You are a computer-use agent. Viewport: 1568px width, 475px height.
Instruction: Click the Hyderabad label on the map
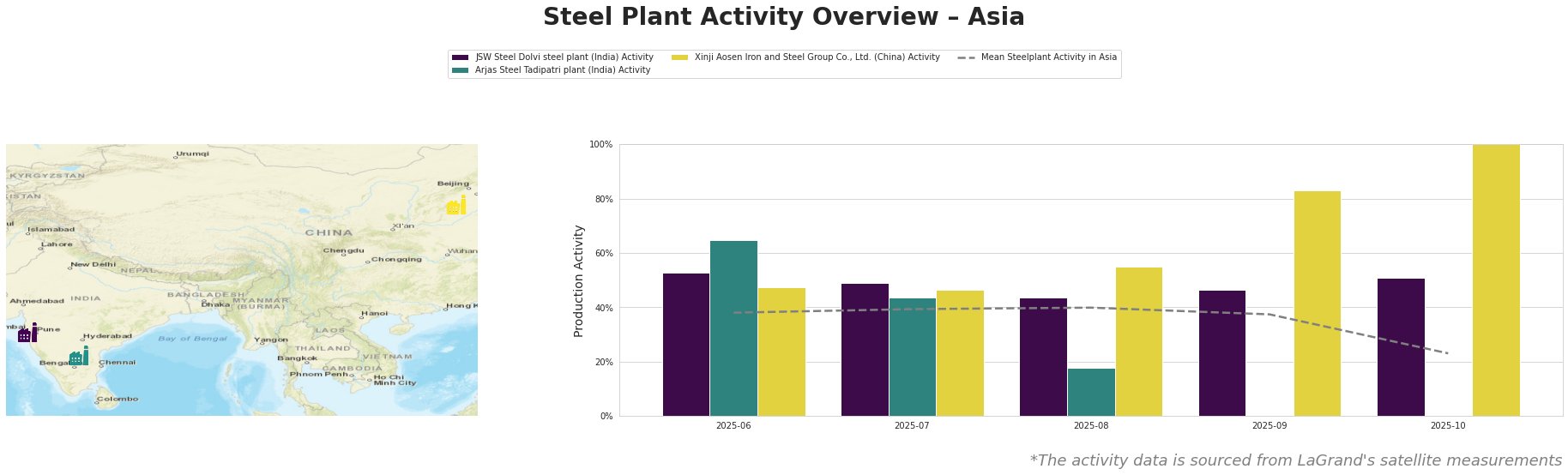(x=108, y=336)
